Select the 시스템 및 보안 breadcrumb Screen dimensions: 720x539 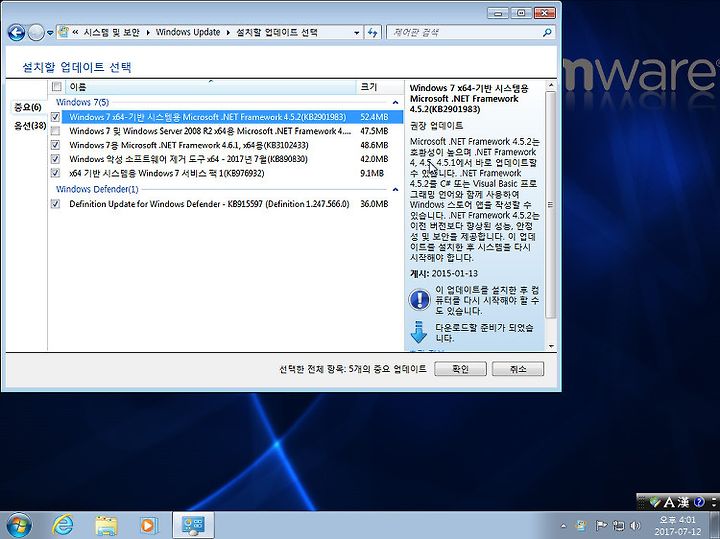[111, 32]
